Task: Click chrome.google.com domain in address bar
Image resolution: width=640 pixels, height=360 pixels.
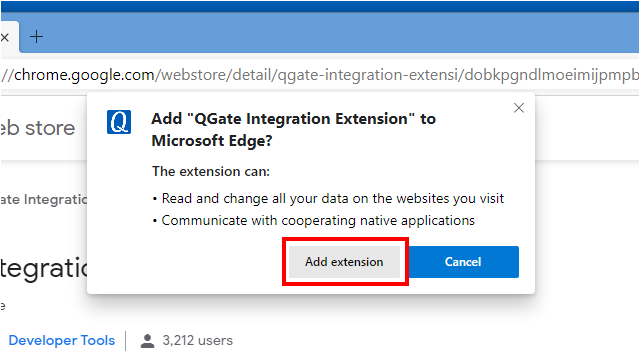Action: pyautogui.click(x=84, y=75)
